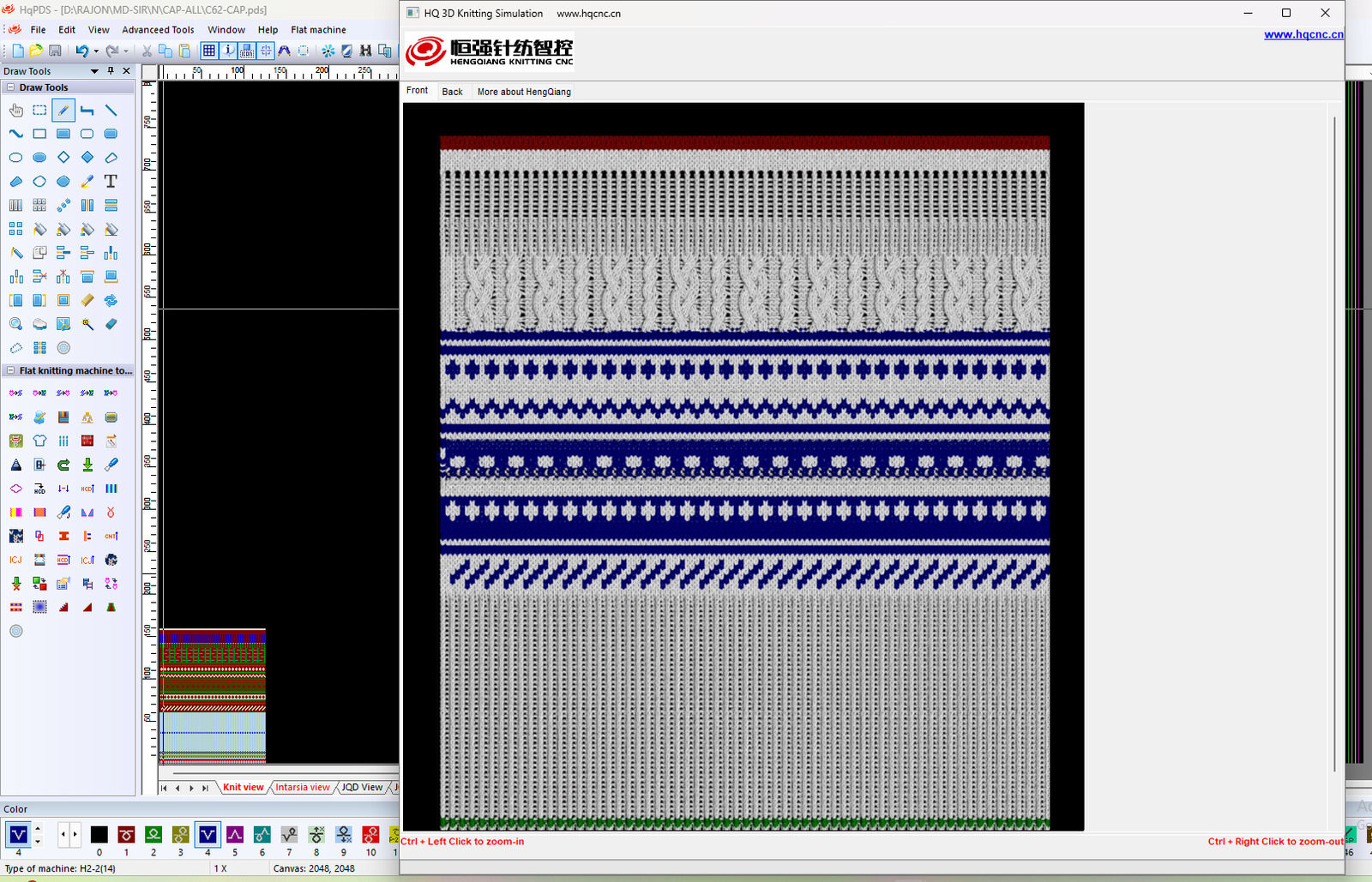The image size is (1372, 882).
Task: Switch to the Intarsia view tab
Action: 302,787
